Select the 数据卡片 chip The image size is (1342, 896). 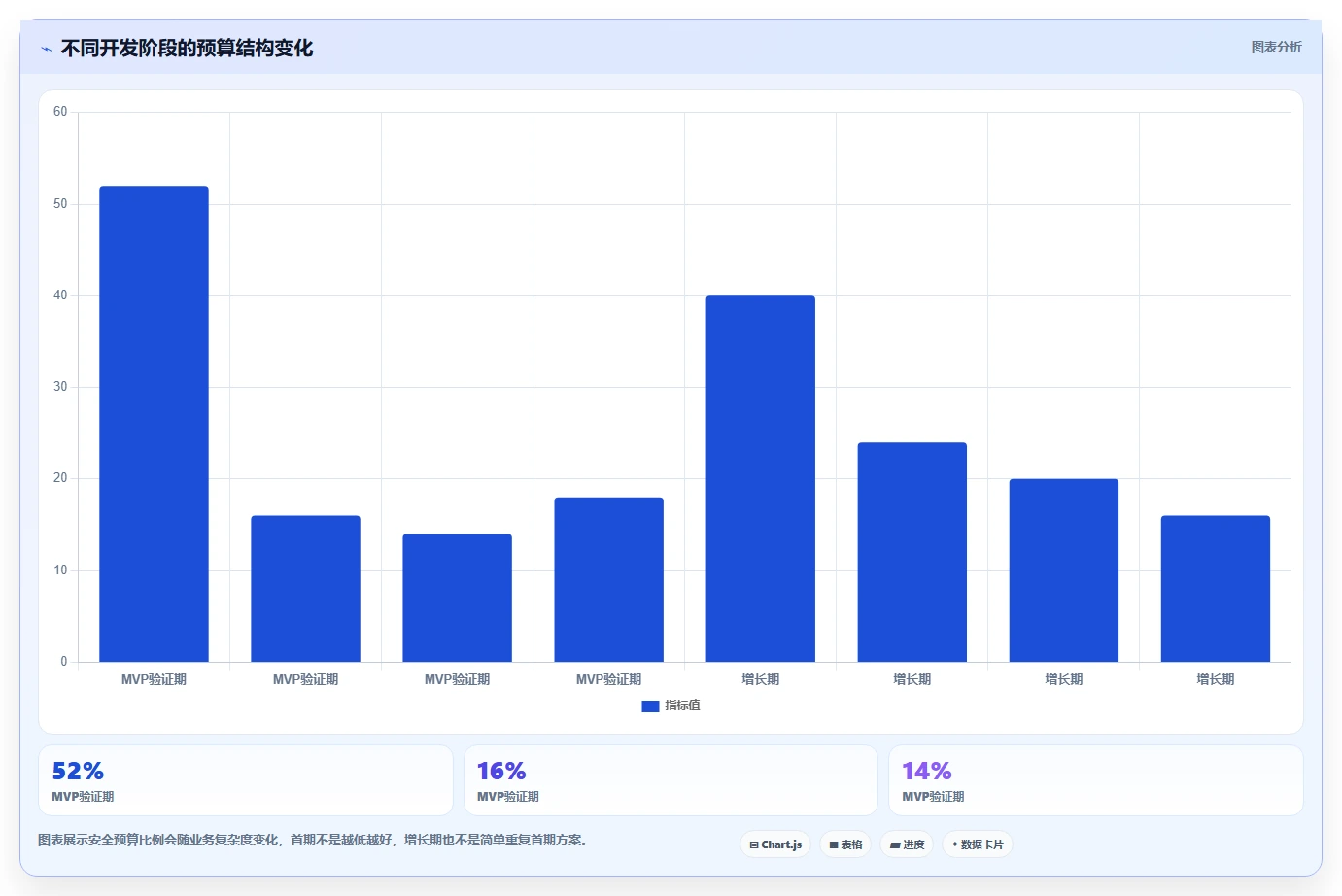click(x=978, y=844)
